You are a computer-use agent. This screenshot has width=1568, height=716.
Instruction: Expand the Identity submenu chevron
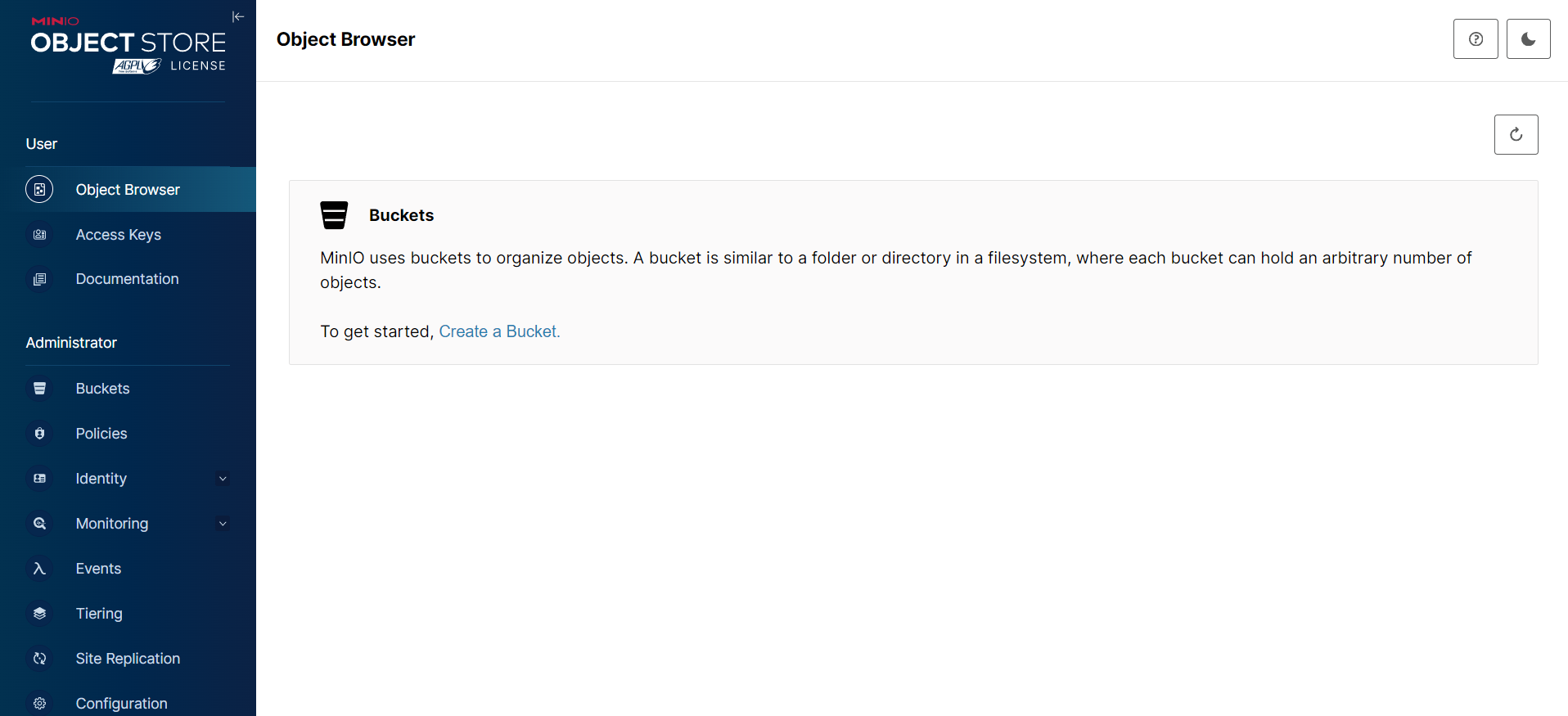pyautogui.click(x=223, y=479)
